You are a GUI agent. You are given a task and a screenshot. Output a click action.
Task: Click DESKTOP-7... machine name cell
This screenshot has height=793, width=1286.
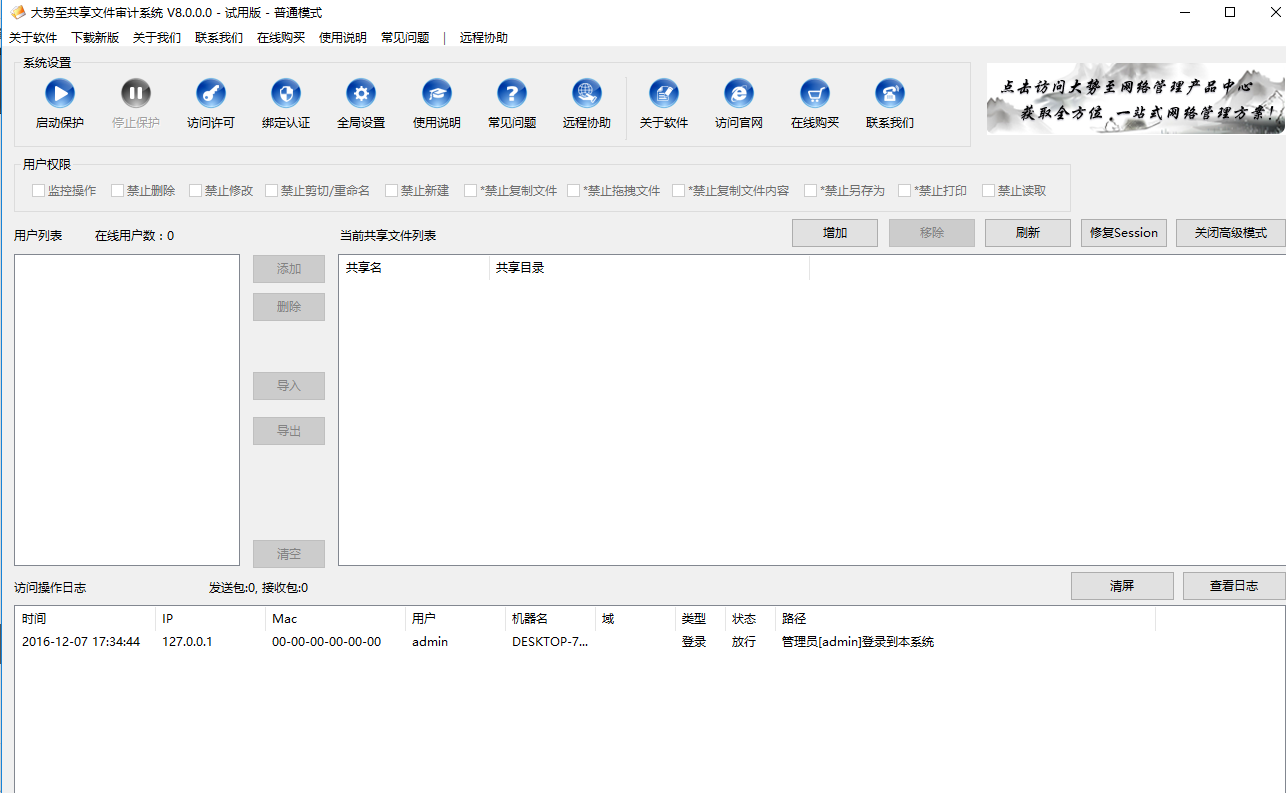550,642
